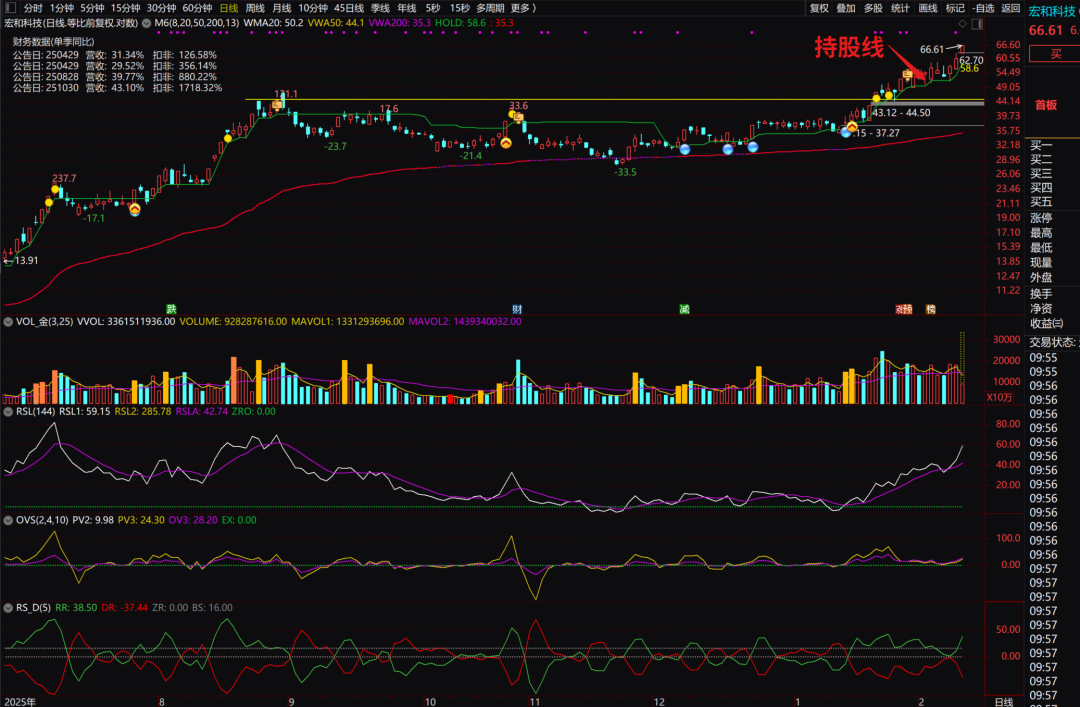This screenshot has width=1080, height=707.
Task: Switch to the 30分钟 period tab
Action: click(x=161, y=8)
